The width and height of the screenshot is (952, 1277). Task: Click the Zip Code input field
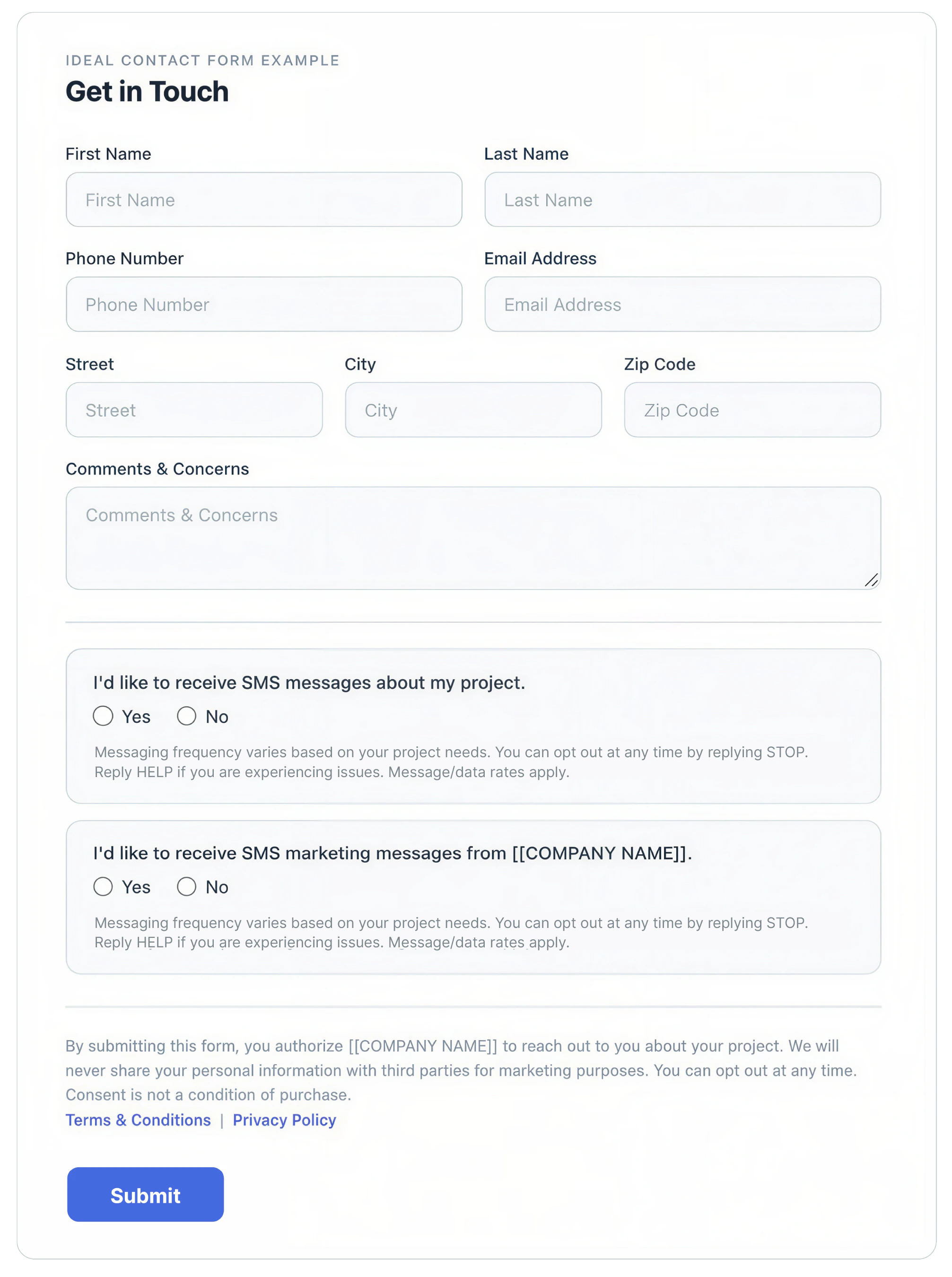point(751,410)
